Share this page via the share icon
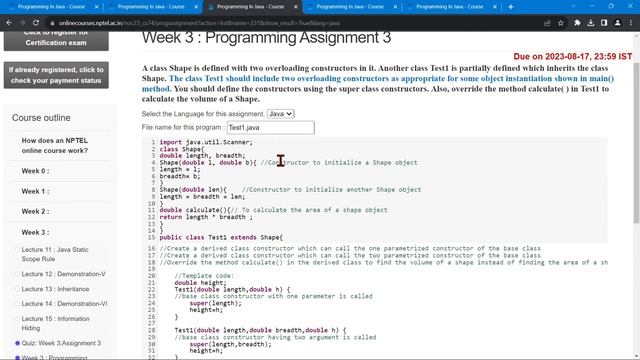Screen dimensions: 640x360 tap(547, 23)
